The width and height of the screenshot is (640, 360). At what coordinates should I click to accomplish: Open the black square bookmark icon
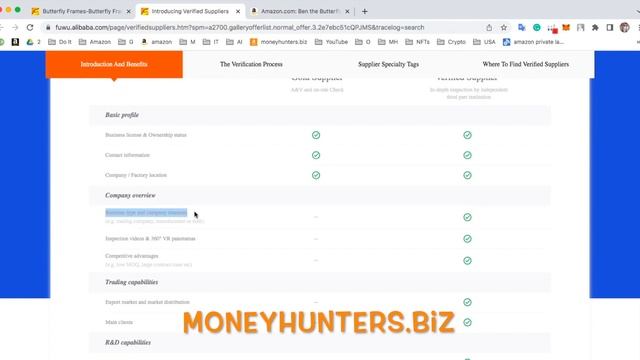[x=15, y=42]
